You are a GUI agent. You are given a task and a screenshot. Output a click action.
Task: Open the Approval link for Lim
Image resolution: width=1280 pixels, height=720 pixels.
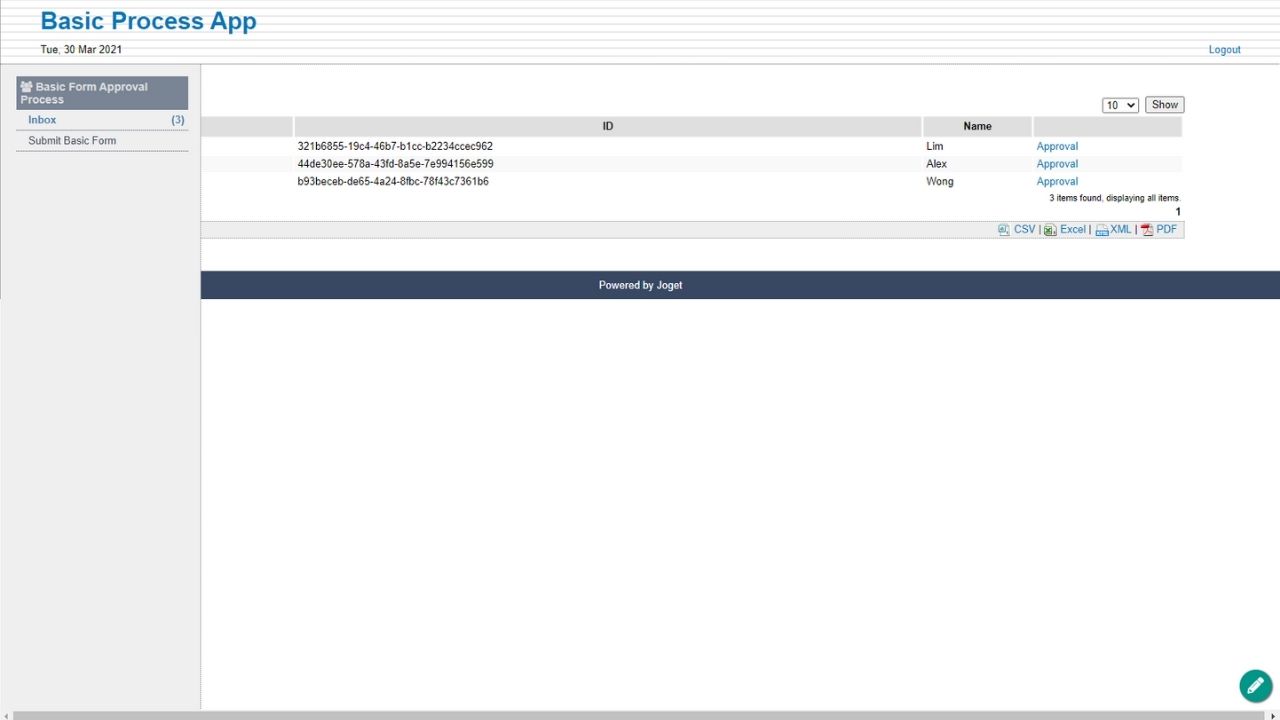click(1057, 147)
